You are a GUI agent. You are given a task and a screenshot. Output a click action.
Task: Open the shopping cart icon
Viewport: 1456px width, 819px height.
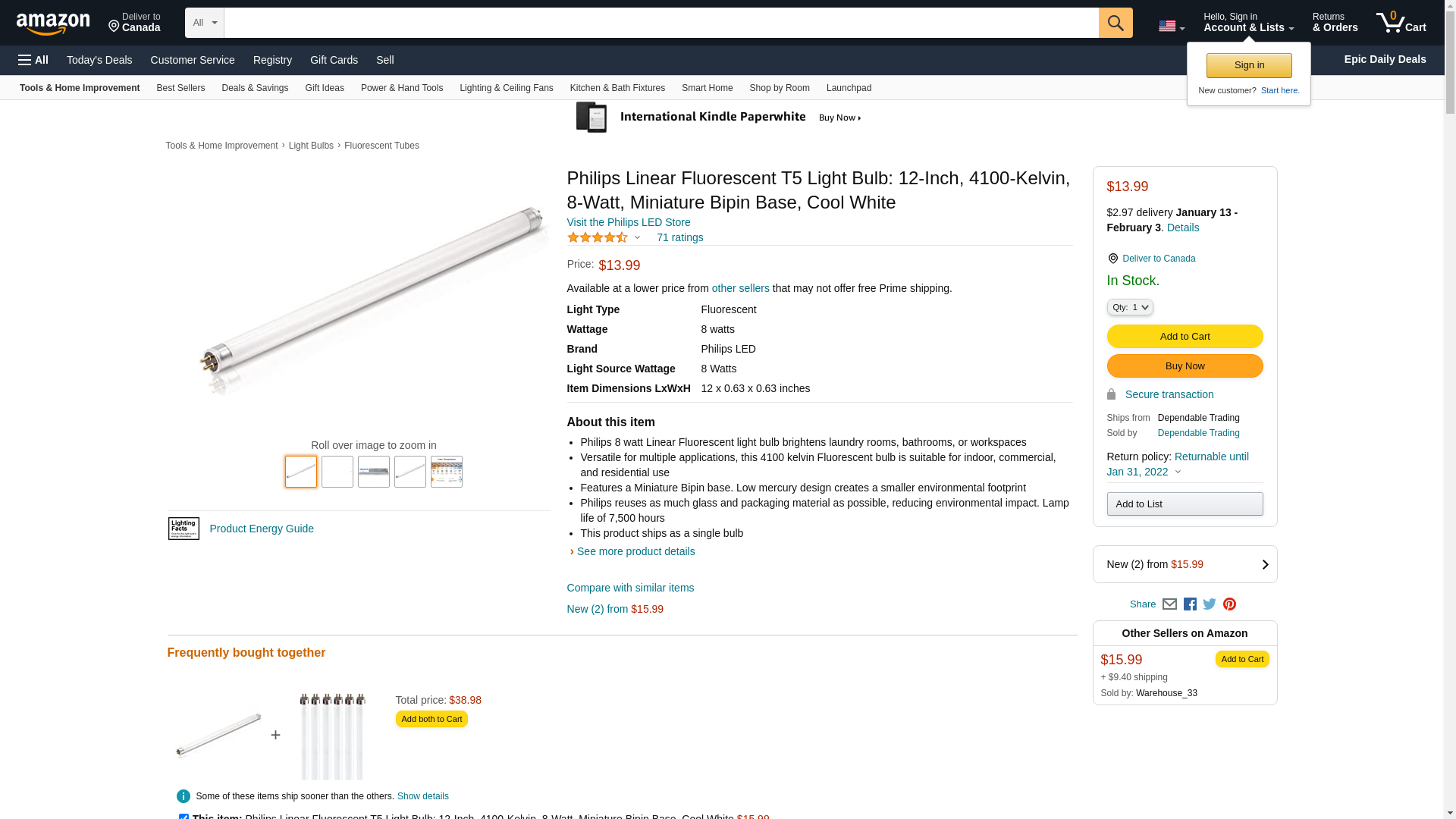1401,23
